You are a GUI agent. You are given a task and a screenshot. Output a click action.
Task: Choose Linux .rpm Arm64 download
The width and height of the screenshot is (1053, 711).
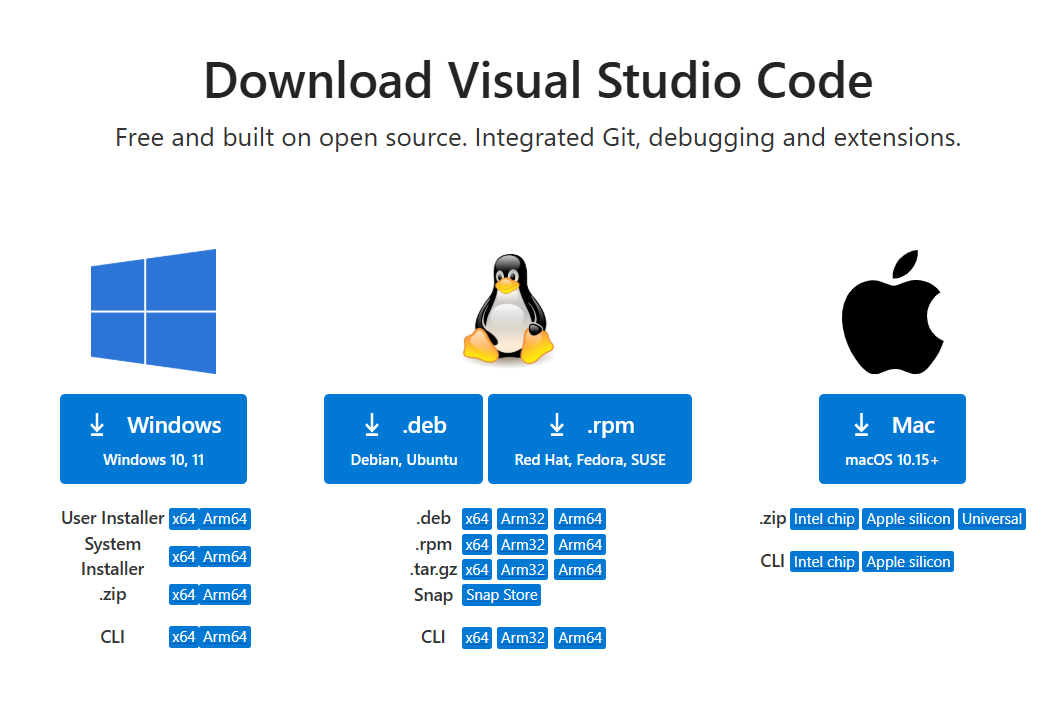(x=580, y=545)
